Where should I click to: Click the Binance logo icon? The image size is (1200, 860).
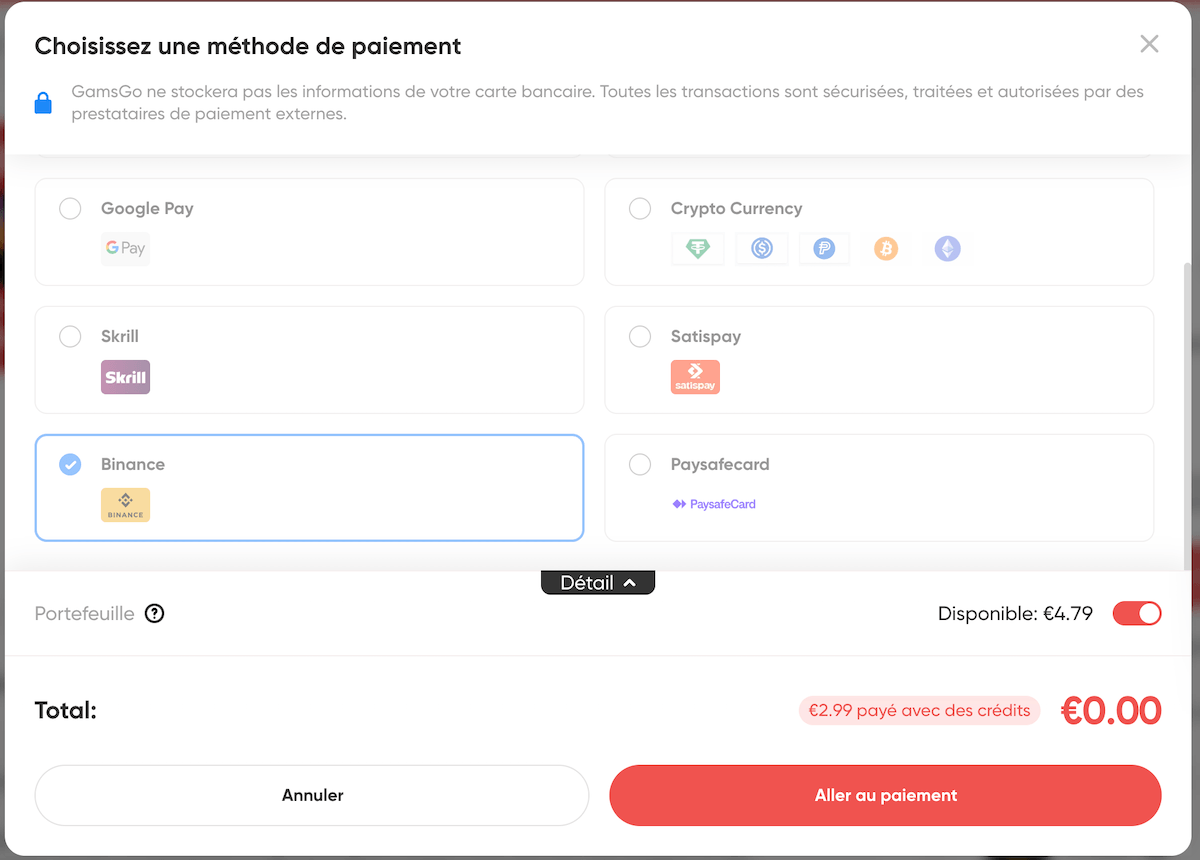pyautogui.click(x=125, y=505)
